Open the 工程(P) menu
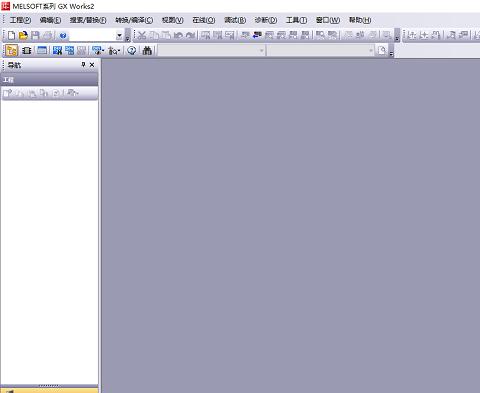The height and width of the screenshot is (393, 480). click(x=20, y=20)
